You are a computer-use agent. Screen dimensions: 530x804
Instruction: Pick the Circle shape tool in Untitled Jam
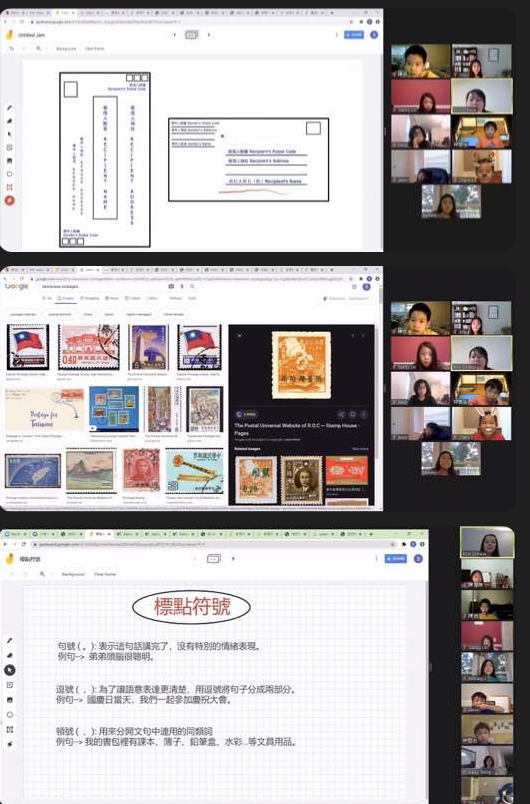9,174
